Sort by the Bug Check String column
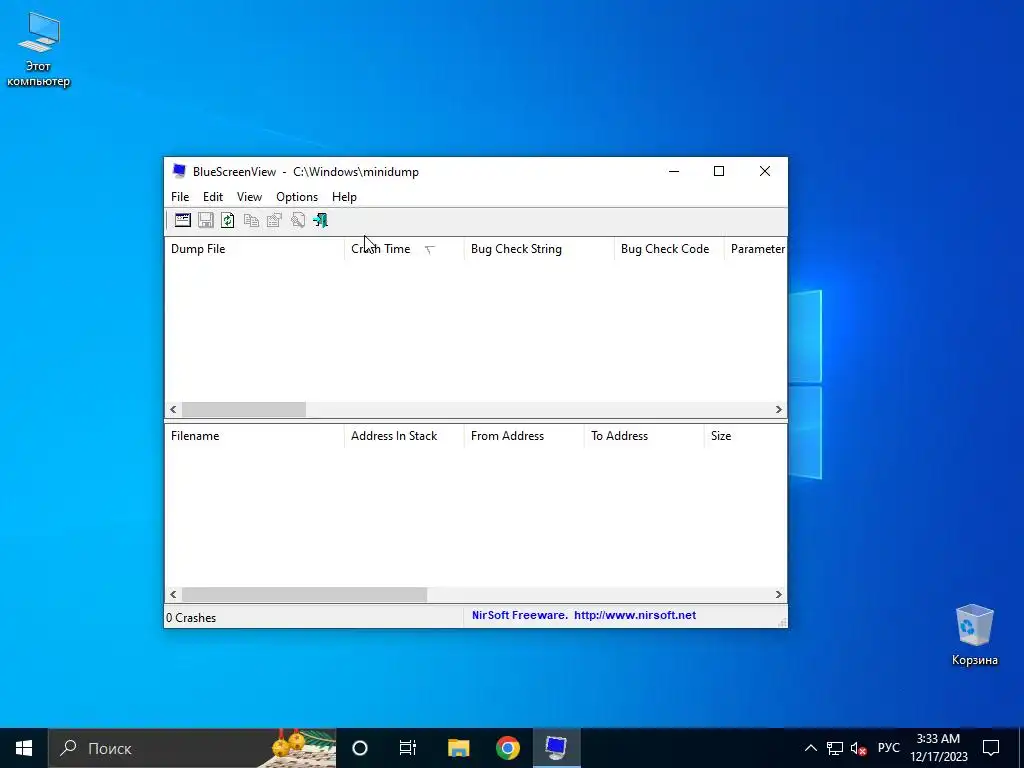1024x768 pixels. pos(539,249)
